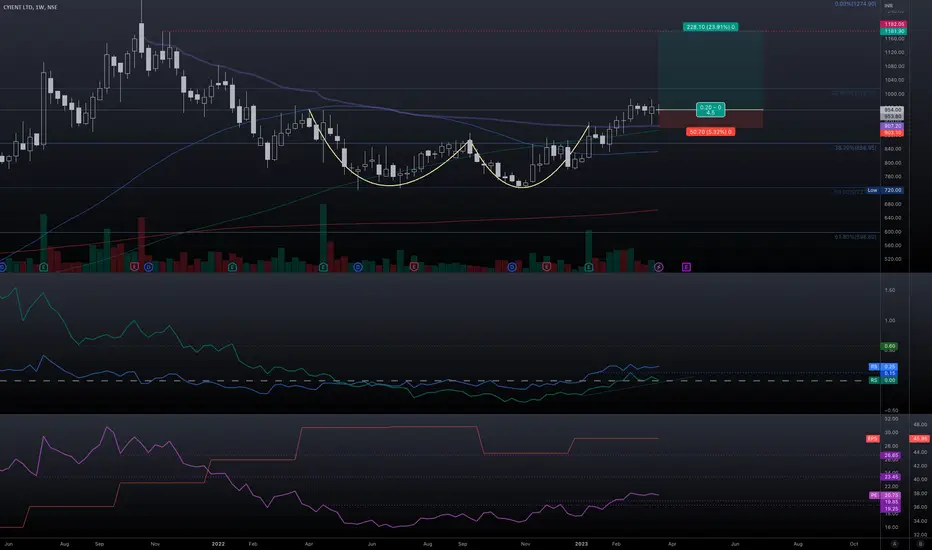Click the 1182.05 pink price label
This screenshot has height=550, width=932.
893,24
